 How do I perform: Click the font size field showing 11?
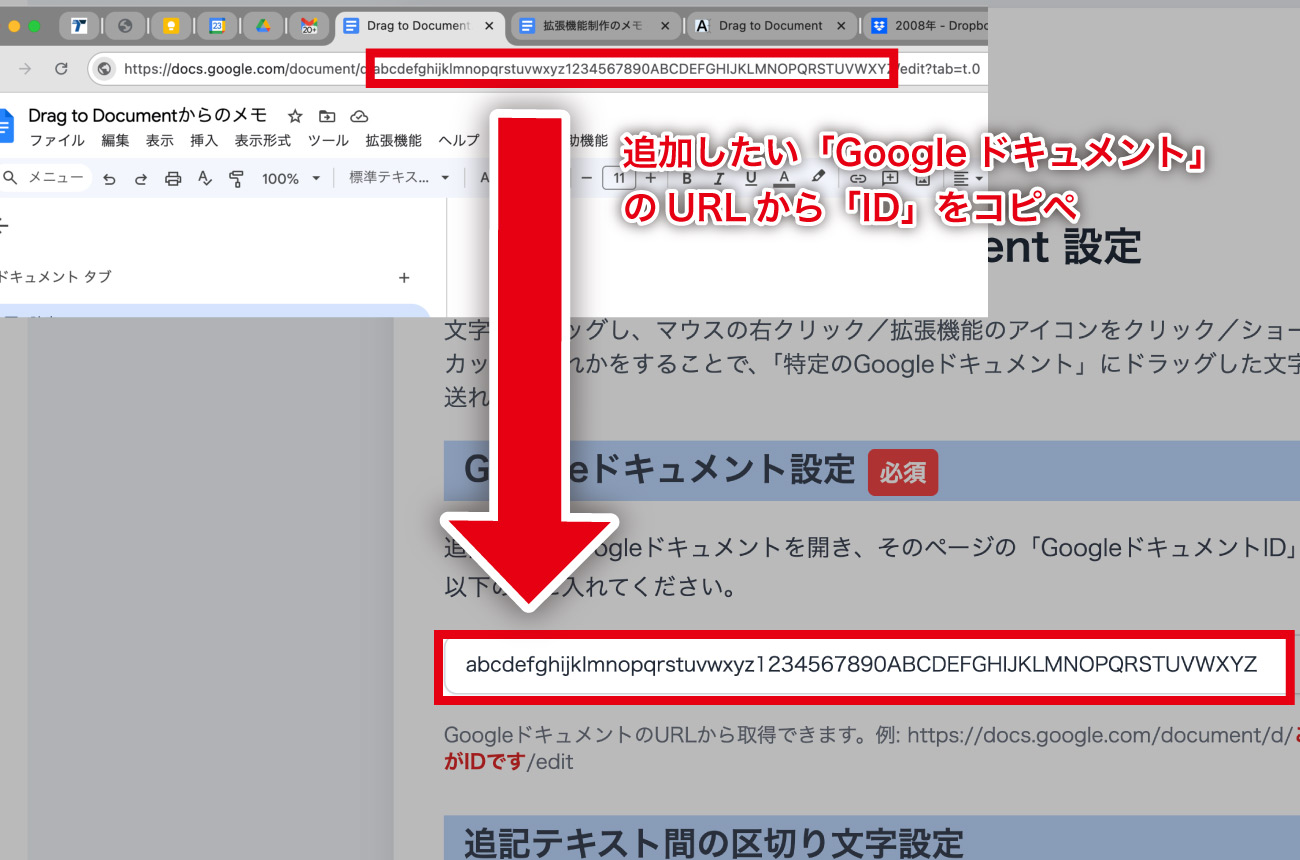[619, 178]
